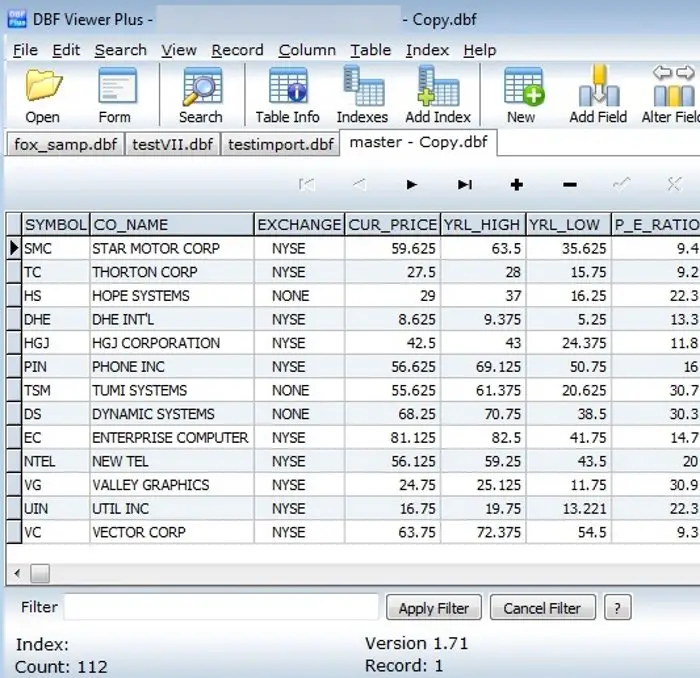Image resolution: width=700 pixels, height=678 pixels.
Task: Click the horizontal scrollbar left arrow
Action: click(17, 573)
